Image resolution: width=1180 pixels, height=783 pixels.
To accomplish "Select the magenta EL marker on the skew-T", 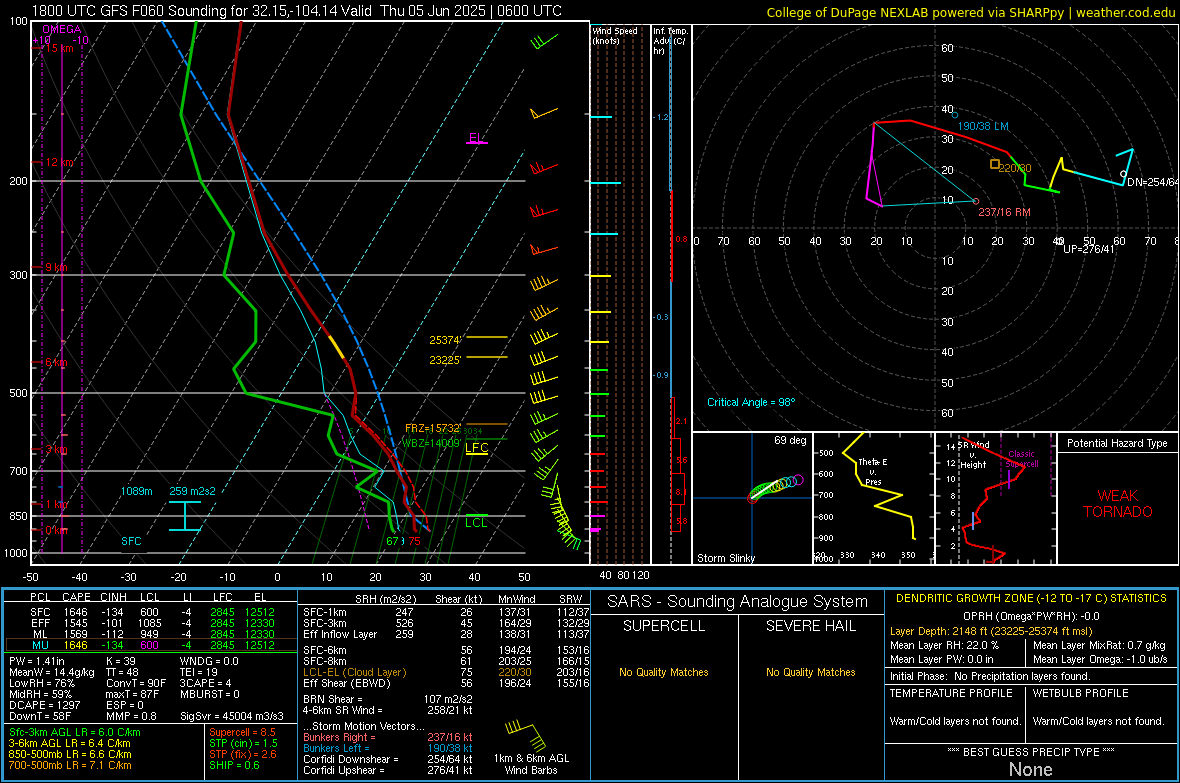I will pyautogui.click(x=476, y=139).
